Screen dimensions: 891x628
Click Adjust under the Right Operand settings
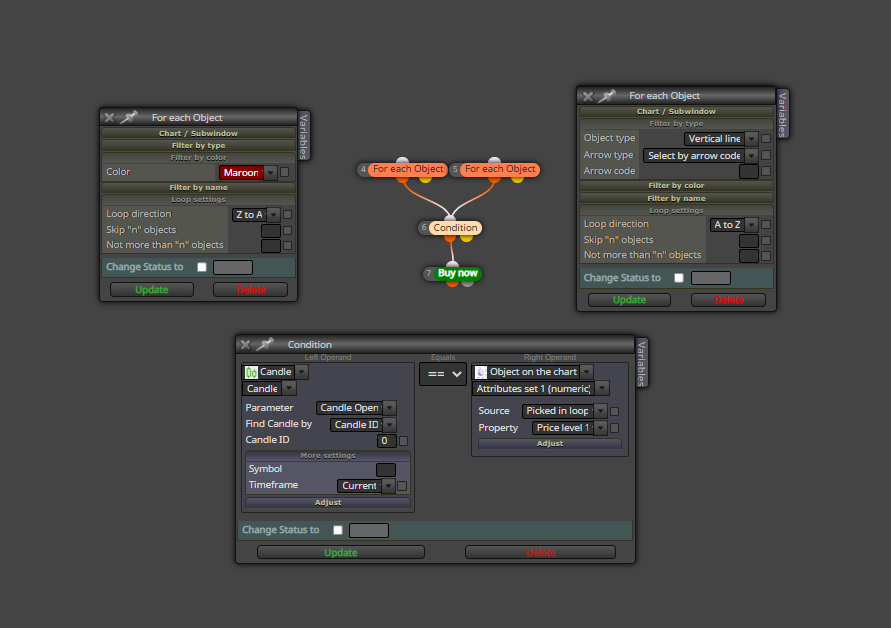(549, 443)
